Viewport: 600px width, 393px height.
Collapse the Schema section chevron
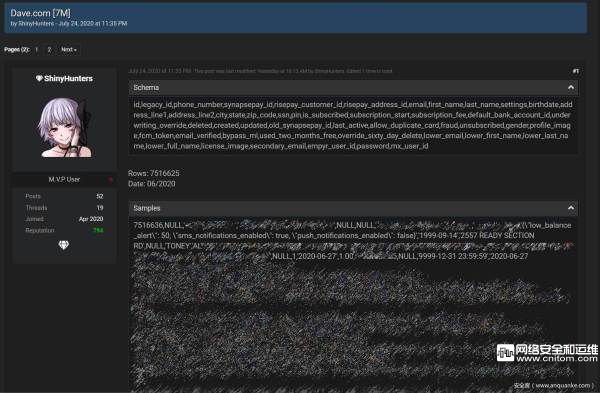click(x=571, y=88)
